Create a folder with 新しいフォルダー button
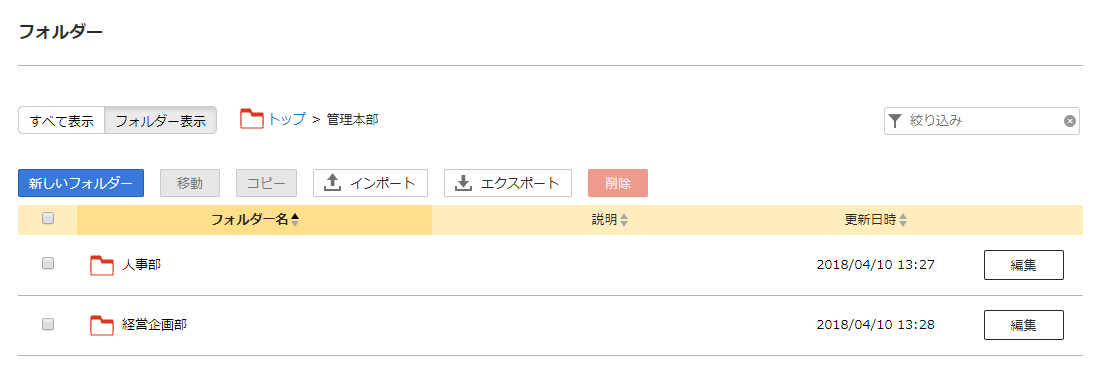 (81, 183)
